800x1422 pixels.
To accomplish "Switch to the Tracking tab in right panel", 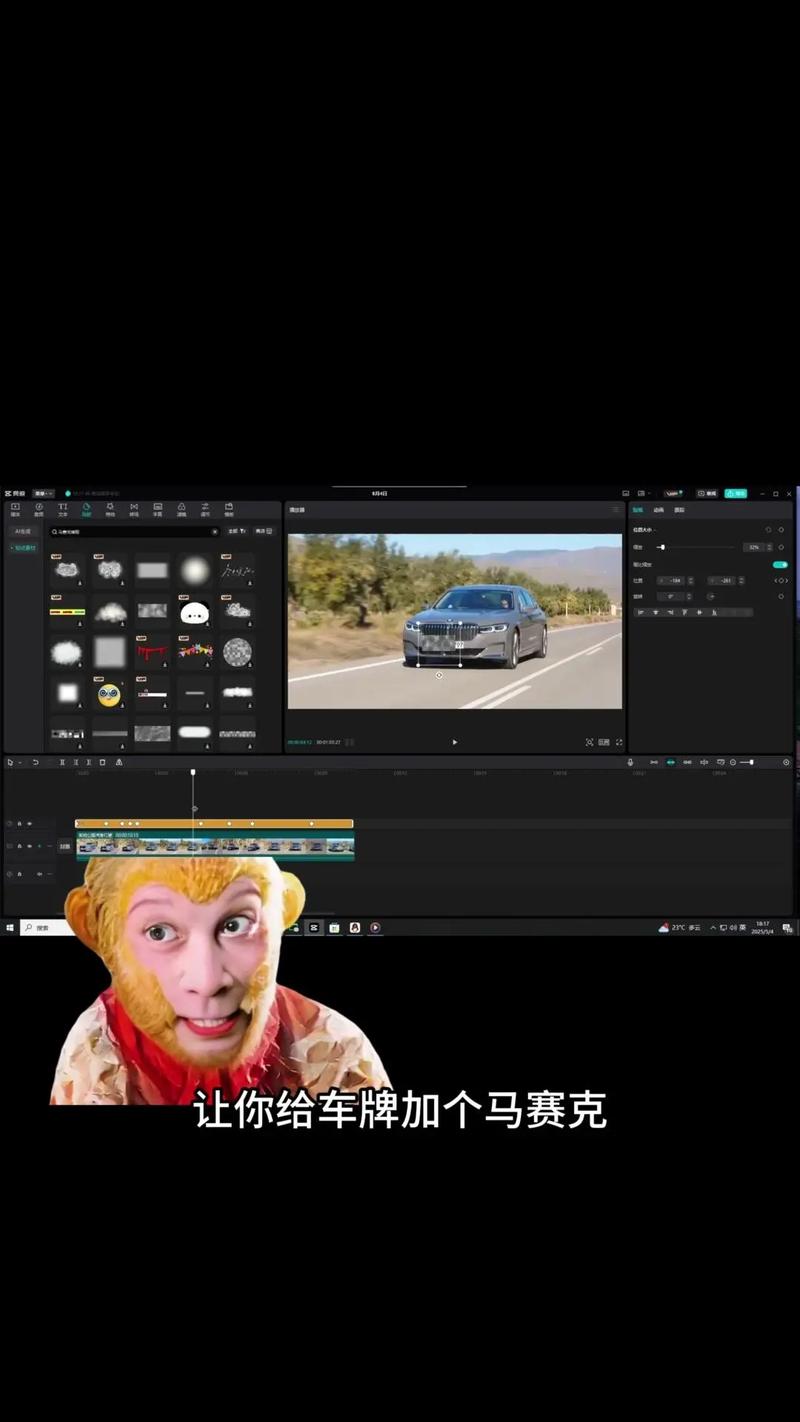I will click(x=679, y=509).
